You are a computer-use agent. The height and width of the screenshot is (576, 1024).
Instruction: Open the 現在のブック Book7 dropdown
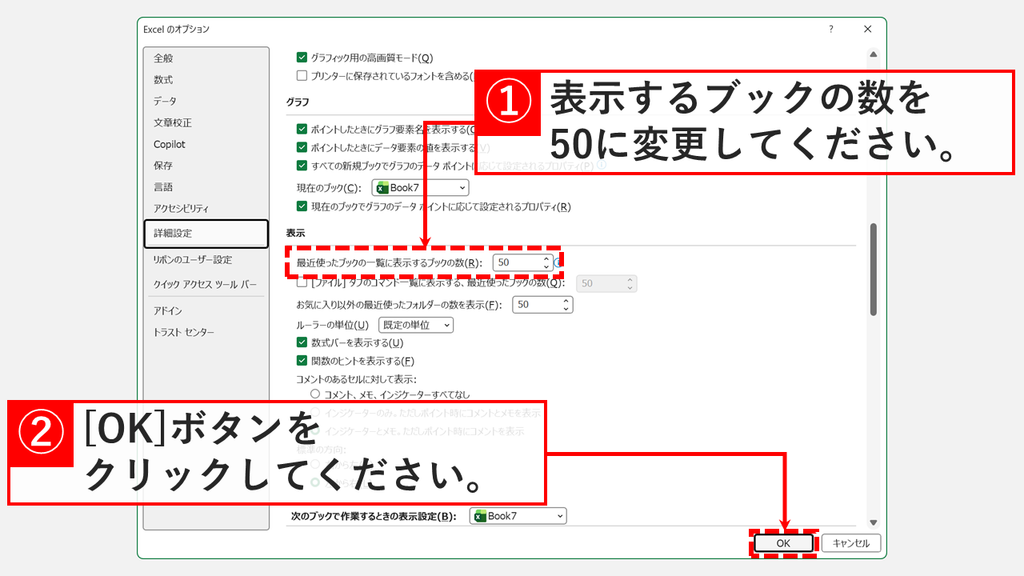(420, 188)
